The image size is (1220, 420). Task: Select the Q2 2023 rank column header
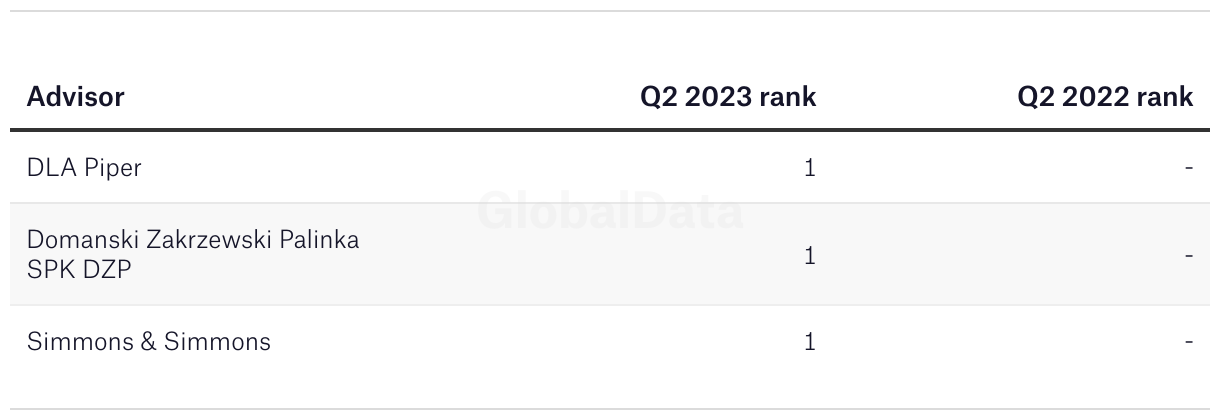point(728,97)
